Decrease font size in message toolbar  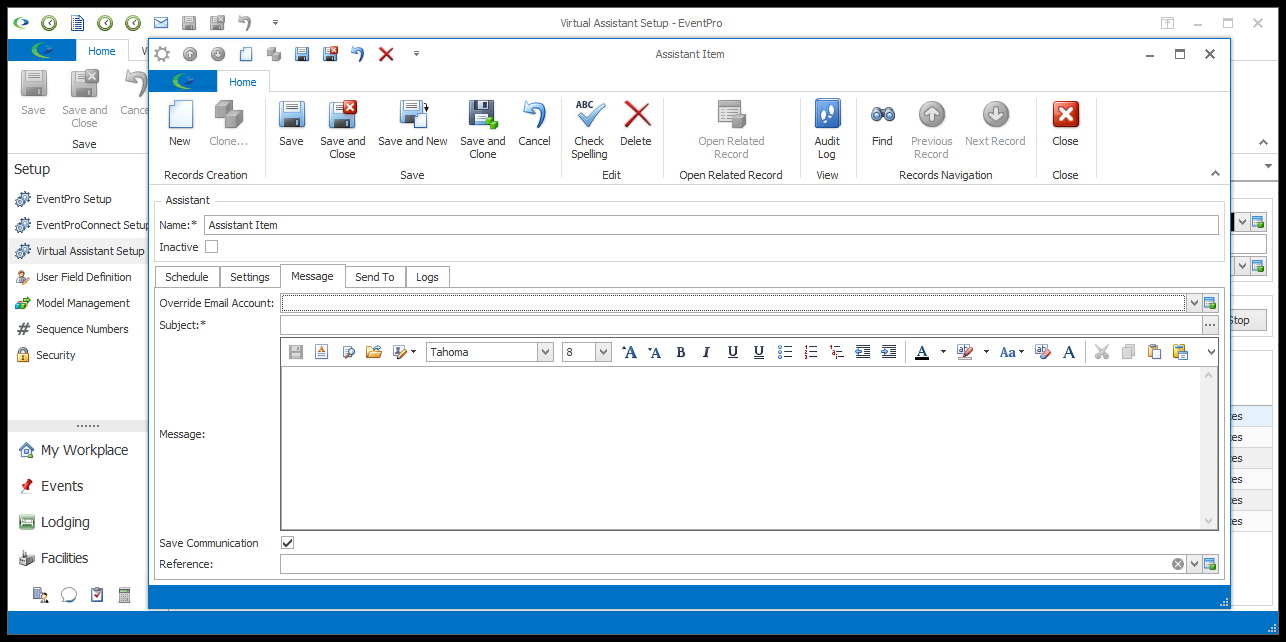tap(655, 352)
